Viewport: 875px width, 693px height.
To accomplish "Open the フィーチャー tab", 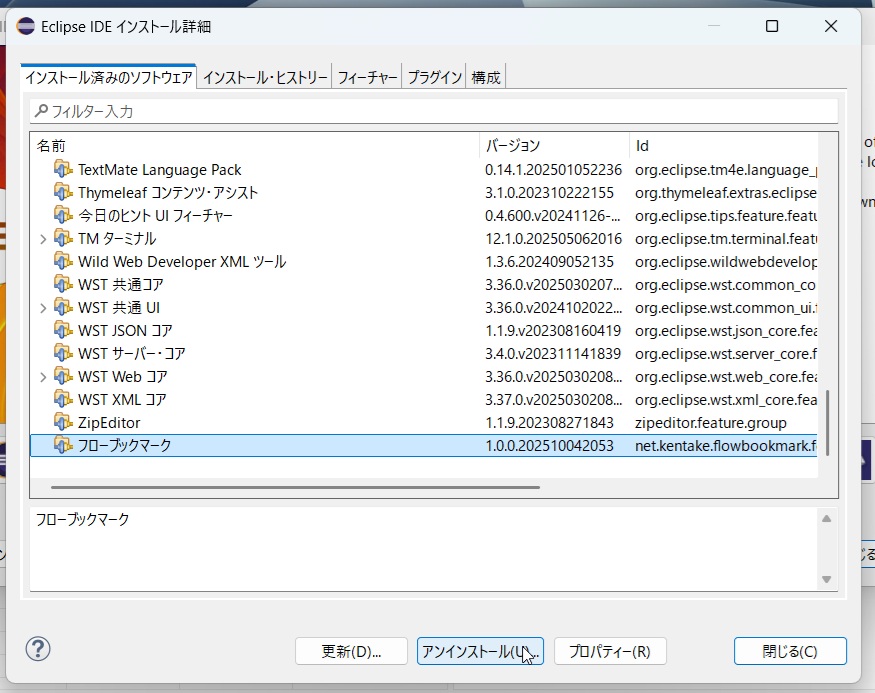I will [x=368, y=77].
